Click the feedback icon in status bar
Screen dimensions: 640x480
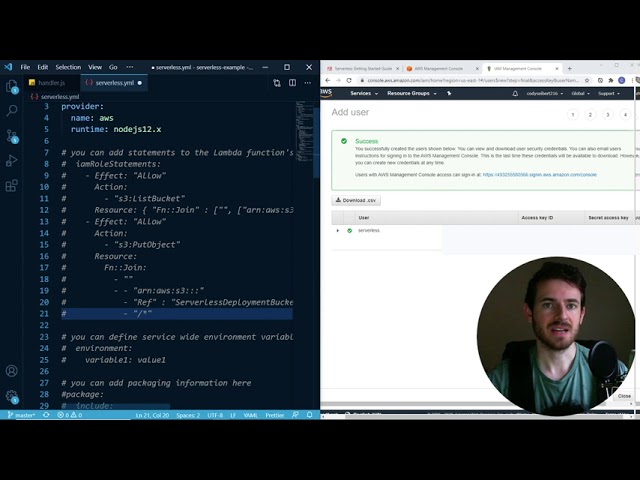click(295, 415)
